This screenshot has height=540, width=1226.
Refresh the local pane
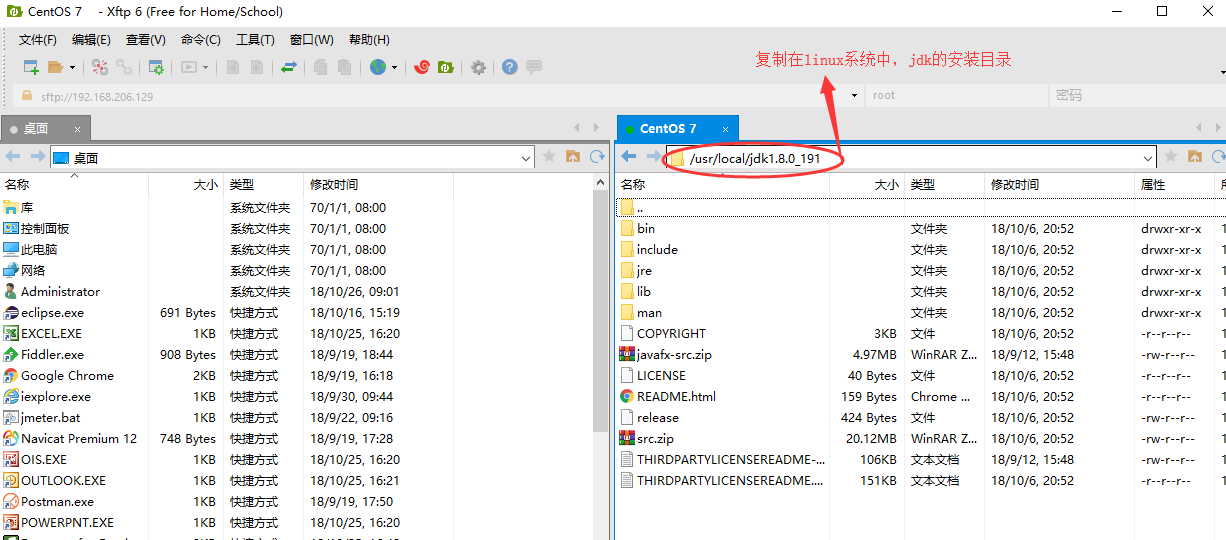[597, 157]
